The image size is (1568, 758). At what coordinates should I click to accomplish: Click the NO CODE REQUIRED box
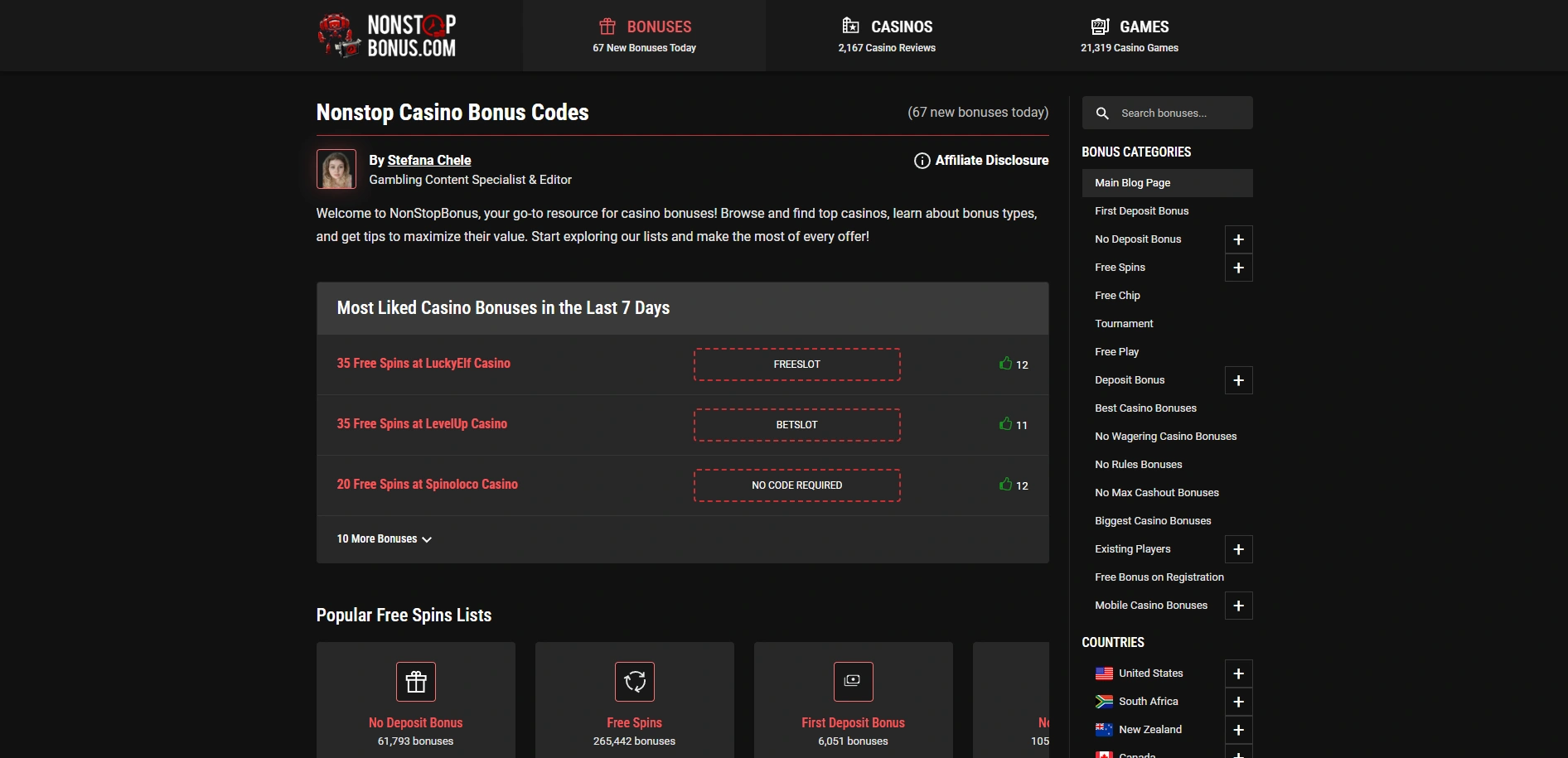pyautogui.click(x=797, y=485)
